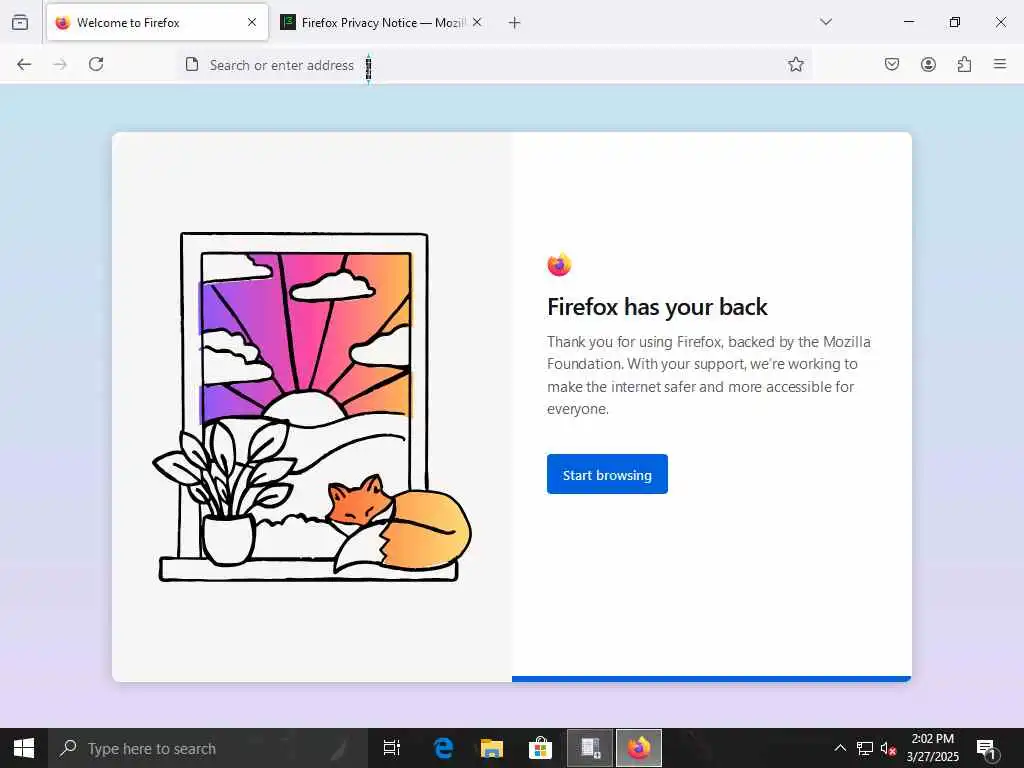Launch Microsoft Edge from taskbar
The image size is (1024, 768).
tap(443, 748)
